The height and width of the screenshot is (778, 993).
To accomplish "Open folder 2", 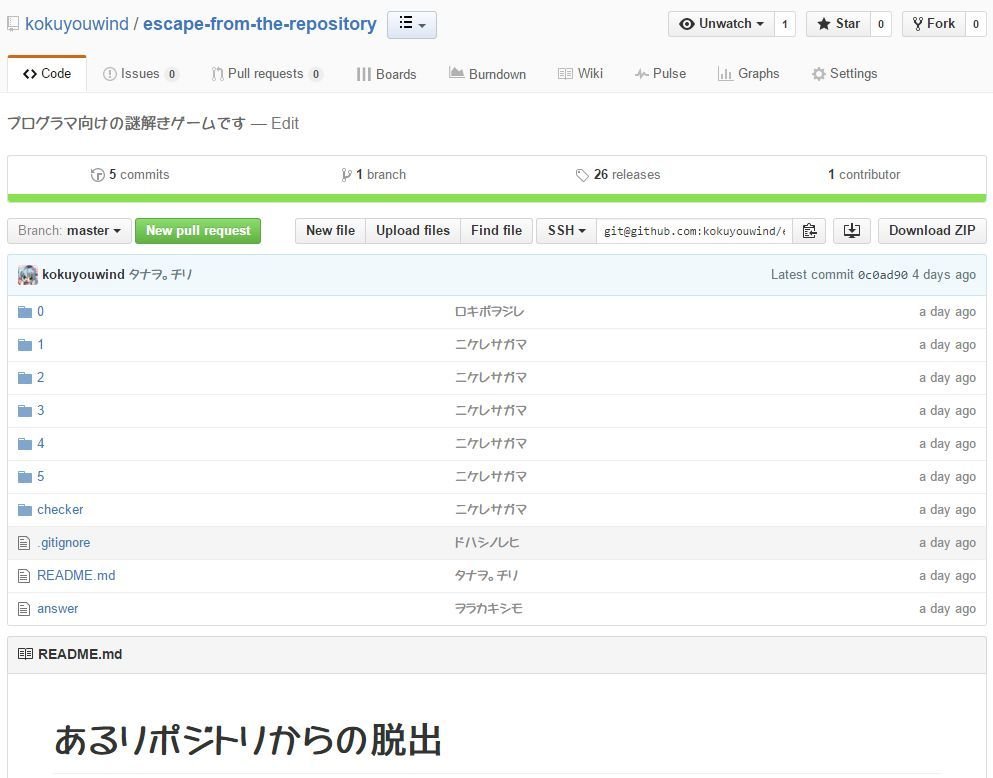I will (x=41, y=377).
